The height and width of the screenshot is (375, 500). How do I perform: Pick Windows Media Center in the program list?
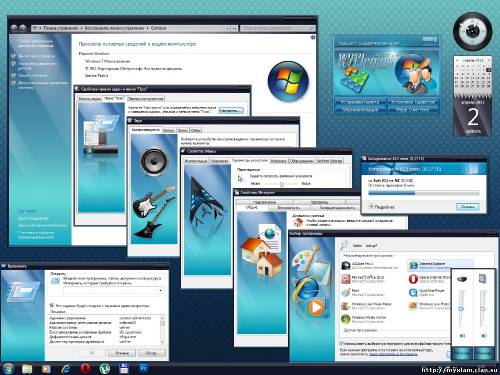tap(364, 319)
